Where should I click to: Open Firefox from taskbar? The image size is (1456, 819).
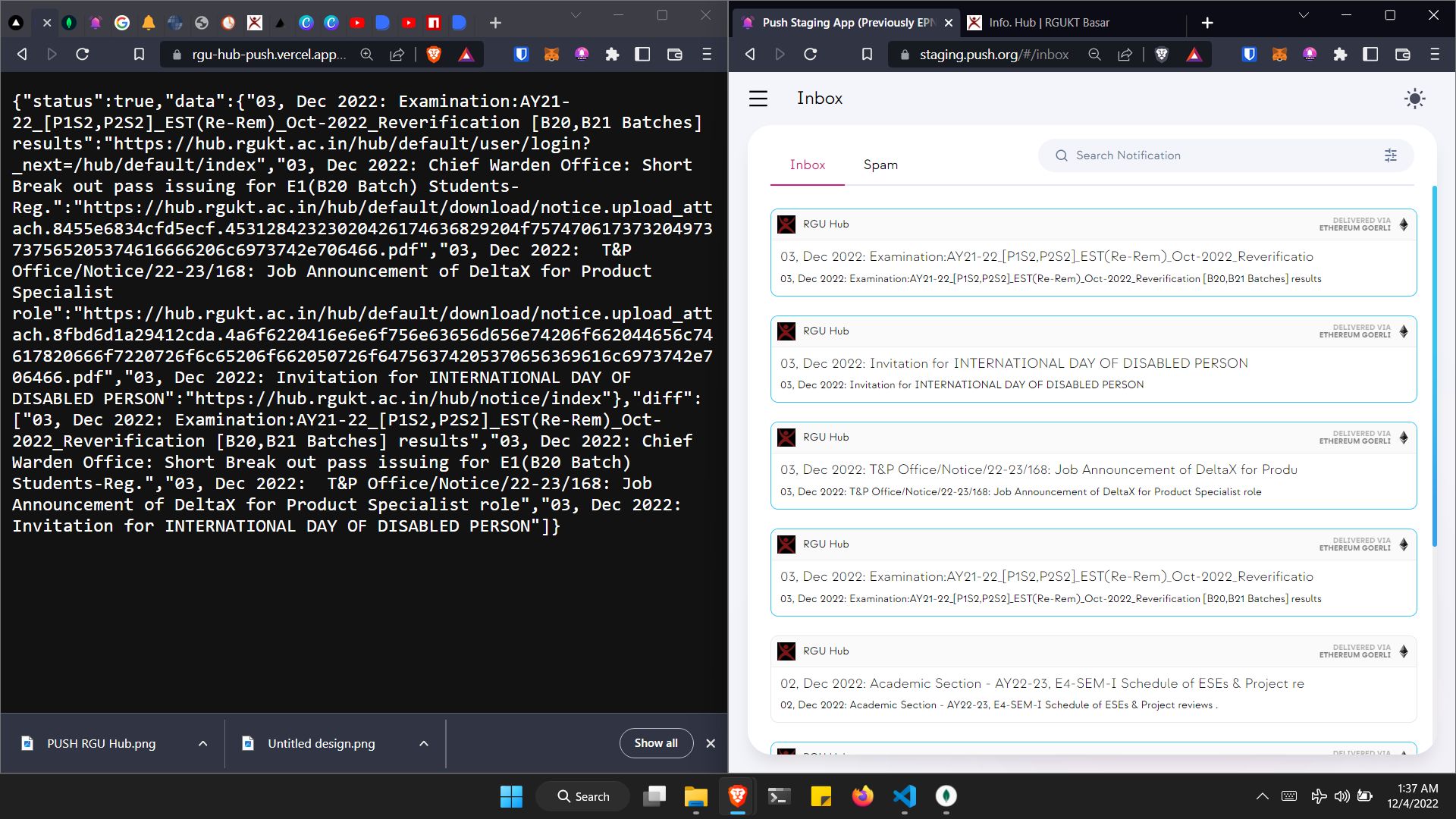coord(862,796)
